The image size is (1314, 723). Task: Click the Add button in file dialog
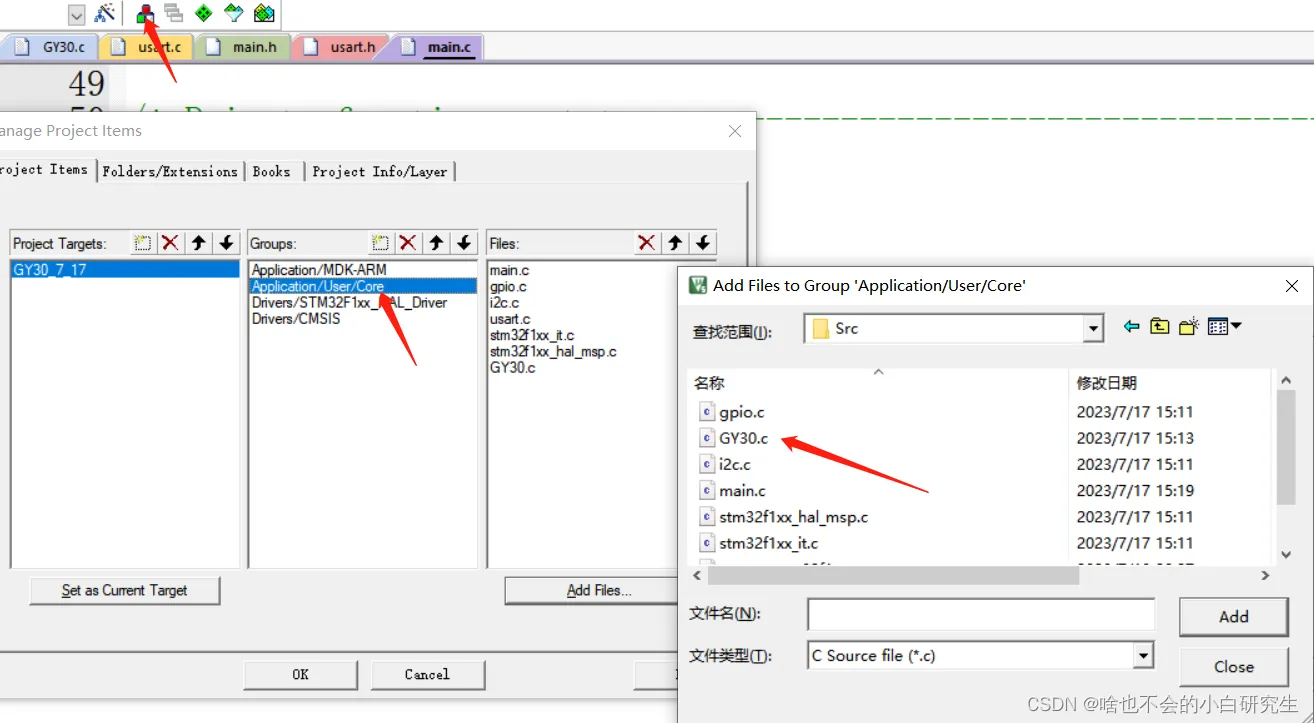tap(1233, 617)
